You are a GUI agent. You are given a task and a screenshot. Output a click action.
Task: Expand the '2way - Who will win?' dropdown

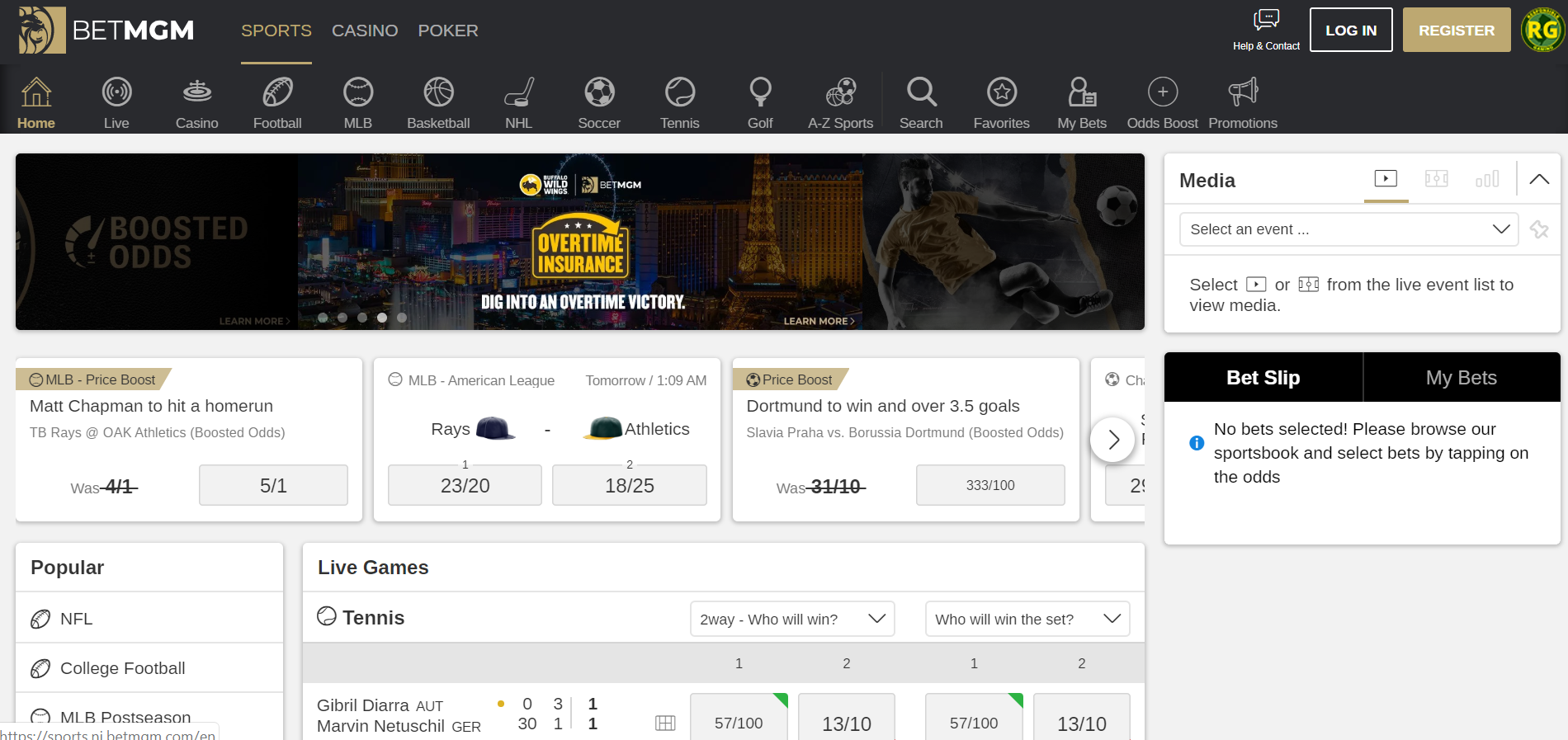pos(791,619)
